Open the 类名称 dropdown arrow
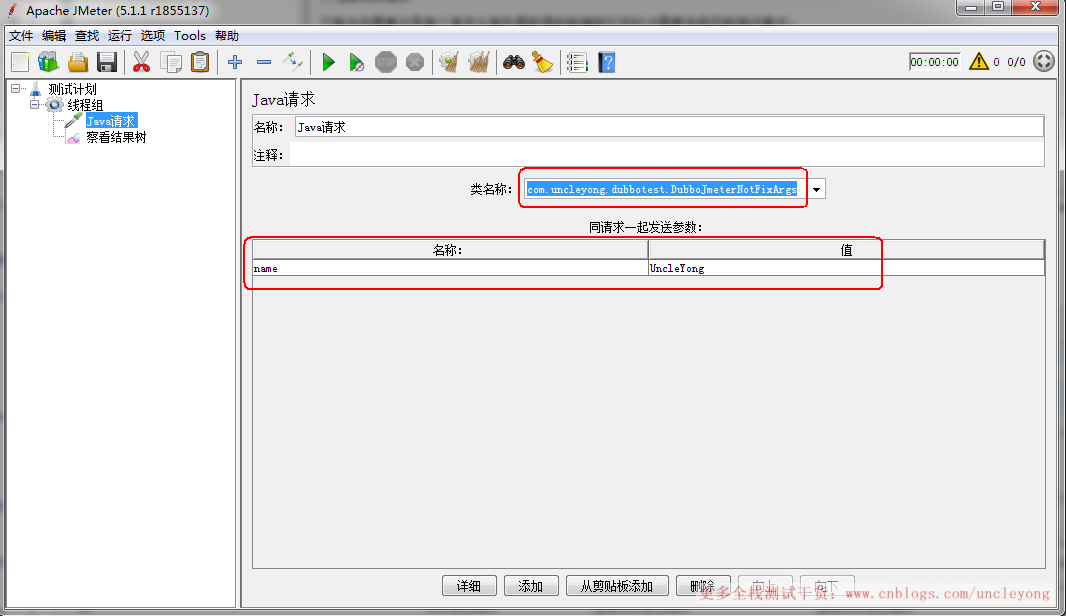Screen dimensions: 1066x616 816,189
